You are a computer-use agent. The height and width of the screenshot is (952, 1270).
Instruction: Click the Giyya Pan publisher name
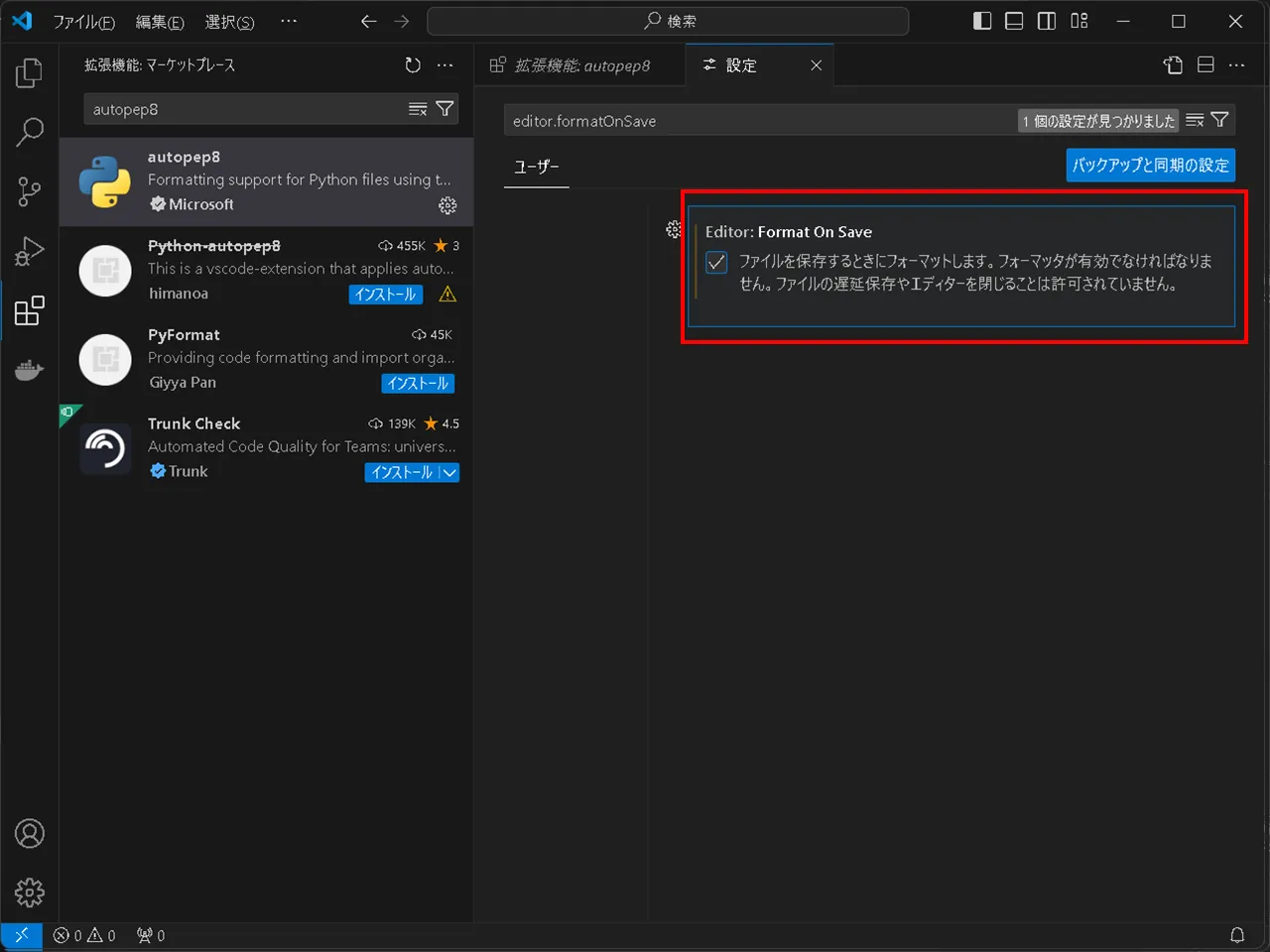click(x=183, y=383)
